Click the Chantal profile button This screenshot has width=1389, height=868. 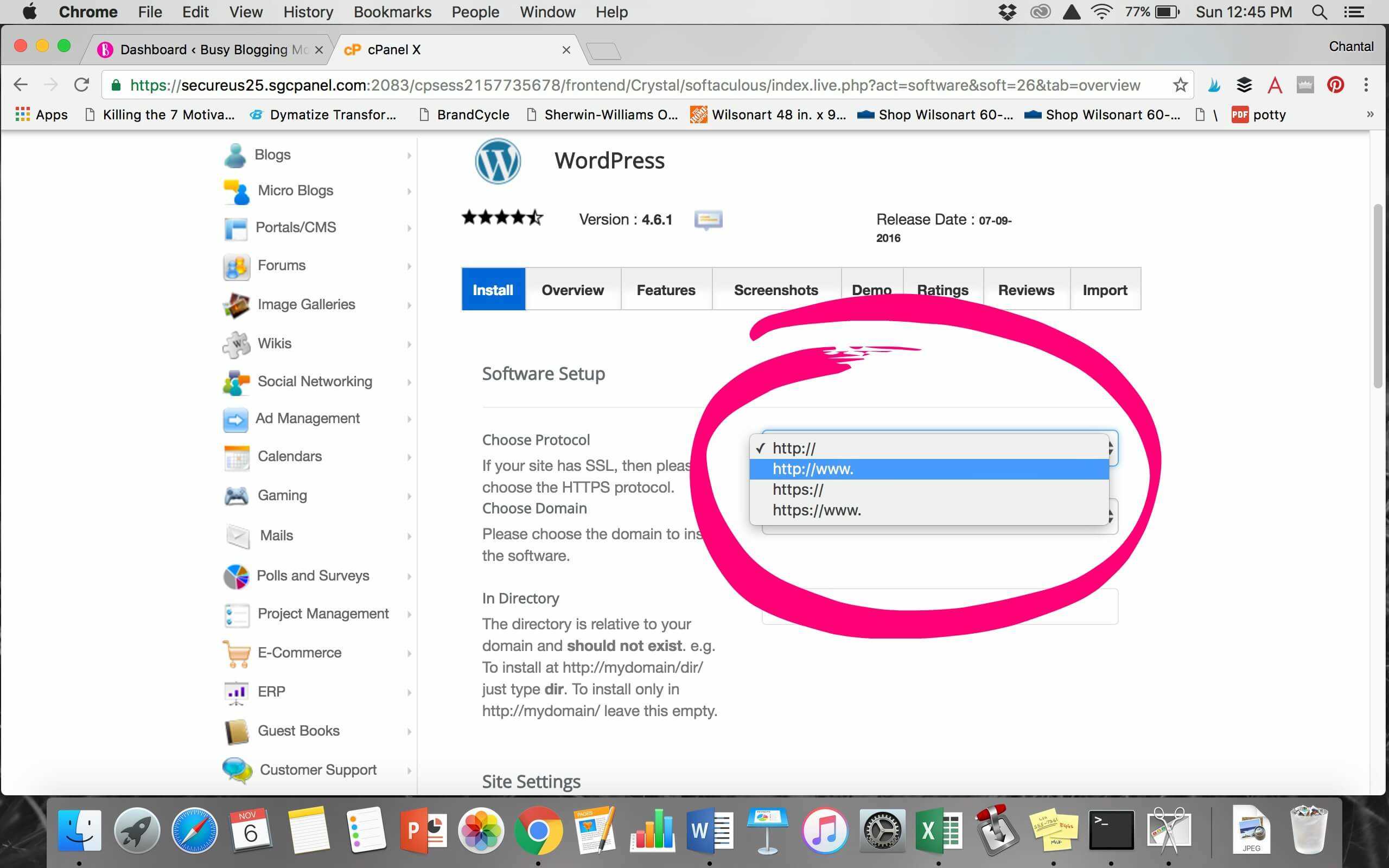(1350, 47)
